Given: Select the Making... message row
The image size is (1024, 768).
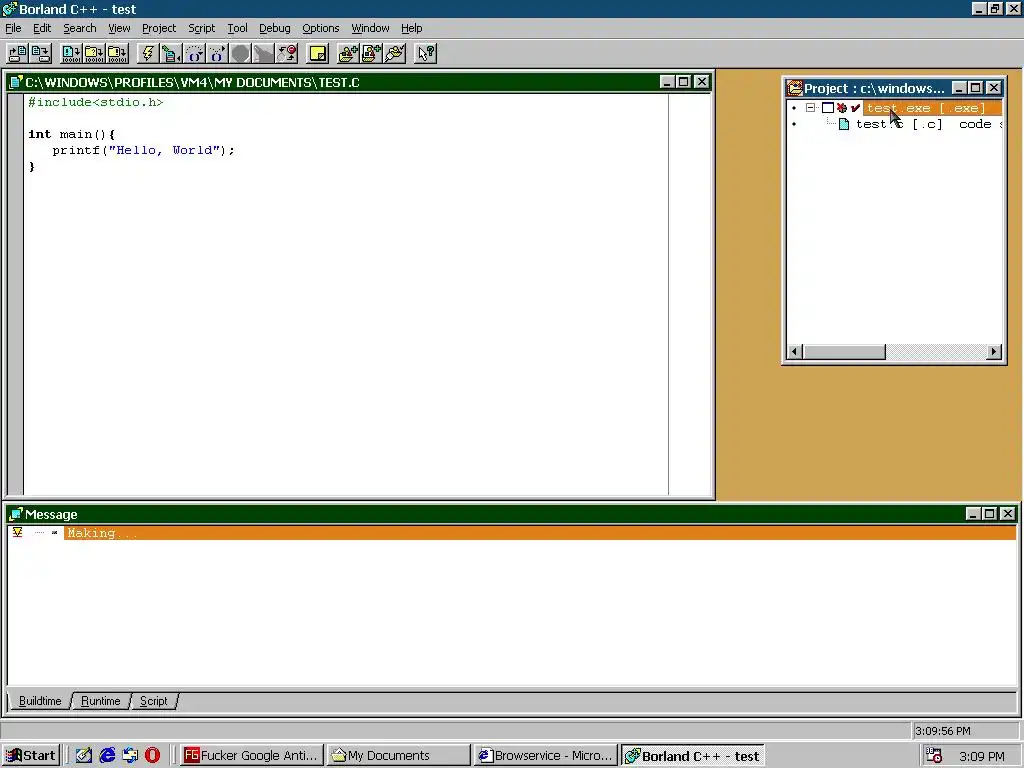Looking at the screenshot, I should tap(539, 533).
